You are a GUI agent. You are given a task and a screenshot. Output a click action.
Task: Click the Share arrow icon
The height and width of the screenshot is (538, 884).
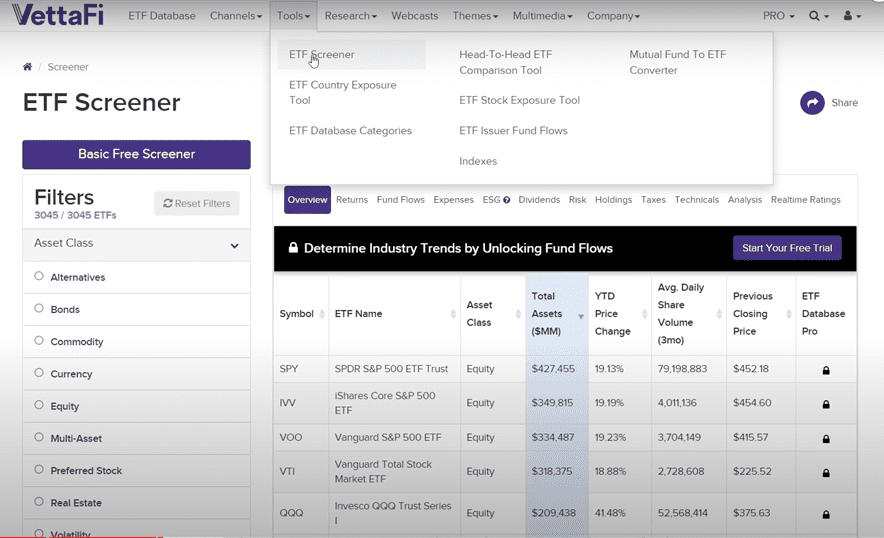pos(812,102)
